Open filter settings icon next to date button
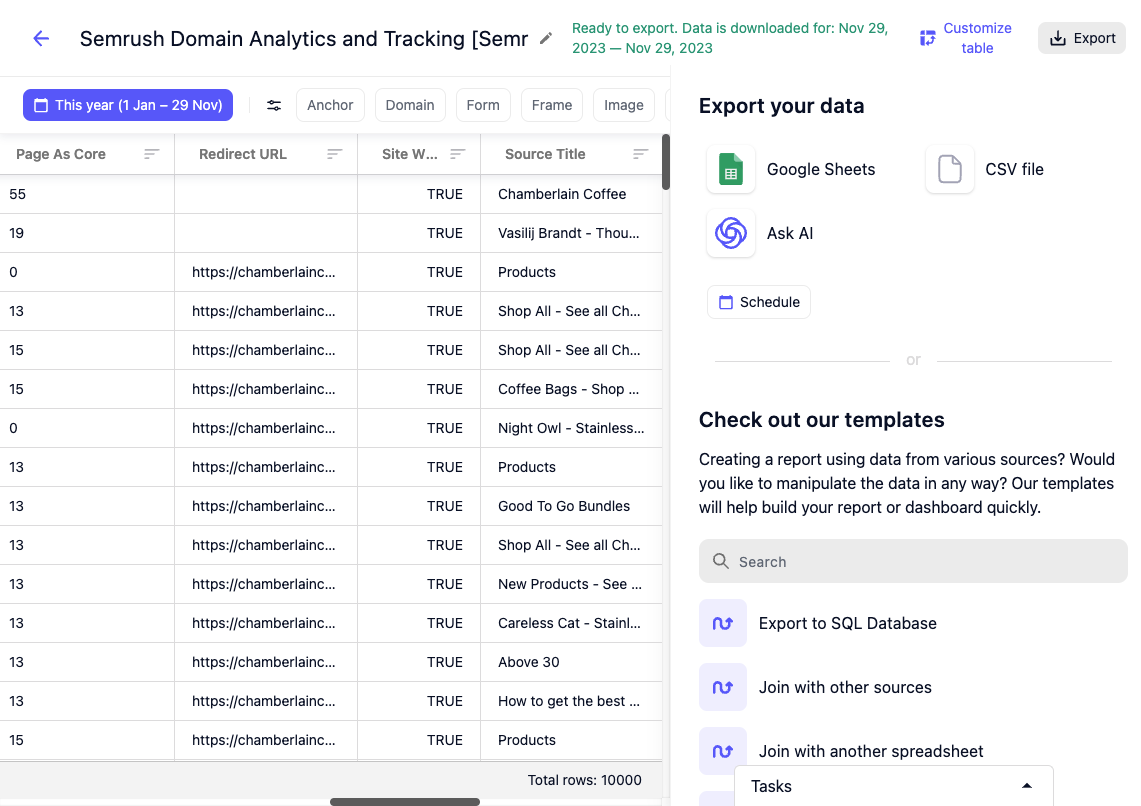This screenshot has width=1141, height=806. [x=273, y=105]
